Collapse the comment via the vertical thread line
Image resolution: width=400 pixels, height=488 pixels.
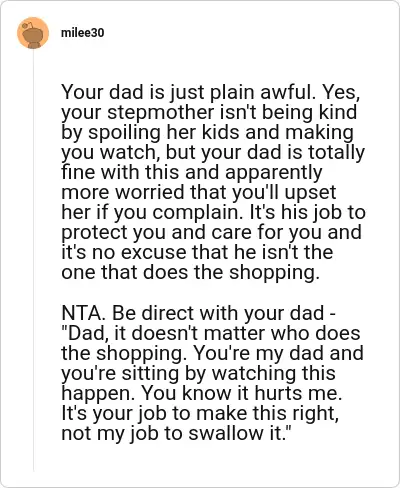pyautogui.click(x=33, y=260)
